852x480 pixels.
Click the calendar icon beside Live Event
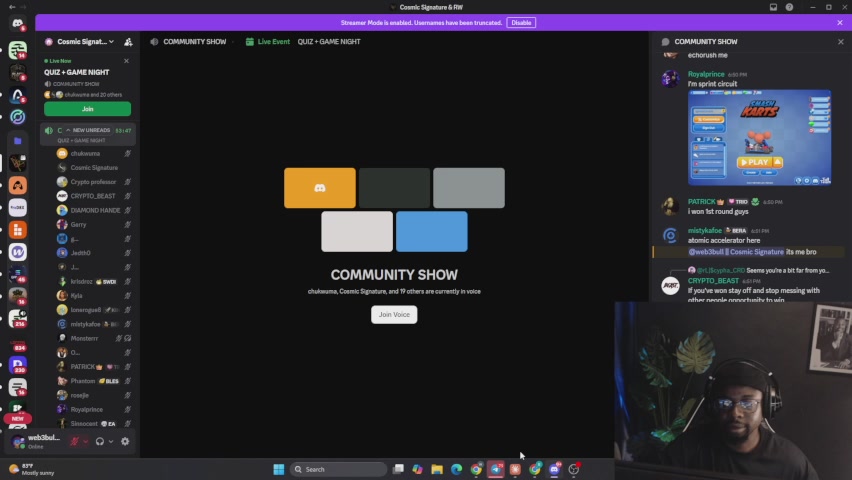click(249, 42)
